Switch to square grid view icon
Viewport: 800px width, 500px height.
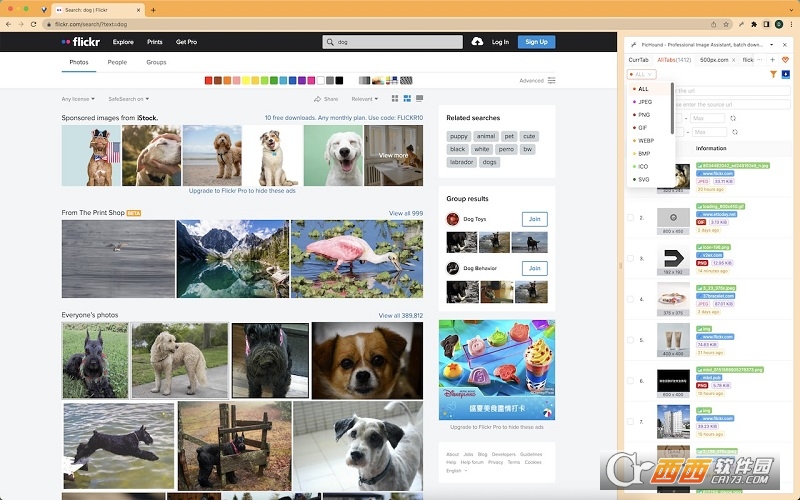[395, 98]
